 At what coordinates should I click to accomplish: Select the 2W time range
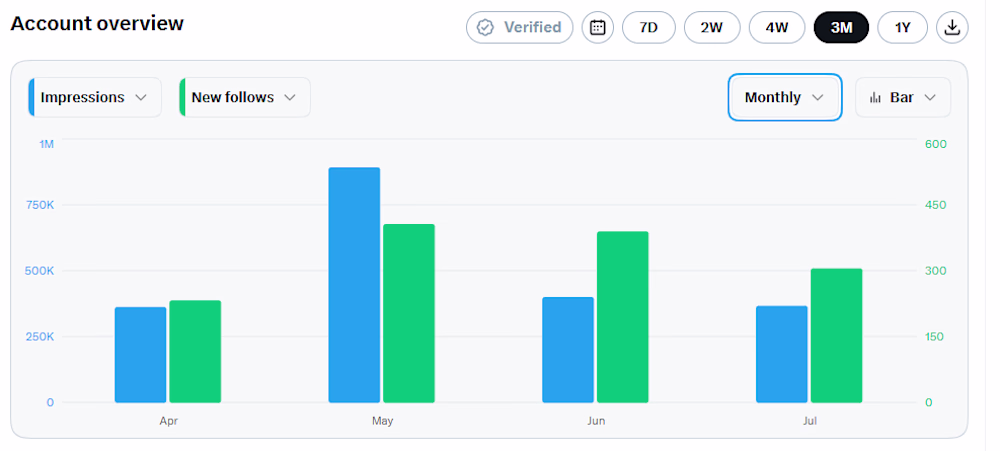pyautogui.click(x=712, y=27)
